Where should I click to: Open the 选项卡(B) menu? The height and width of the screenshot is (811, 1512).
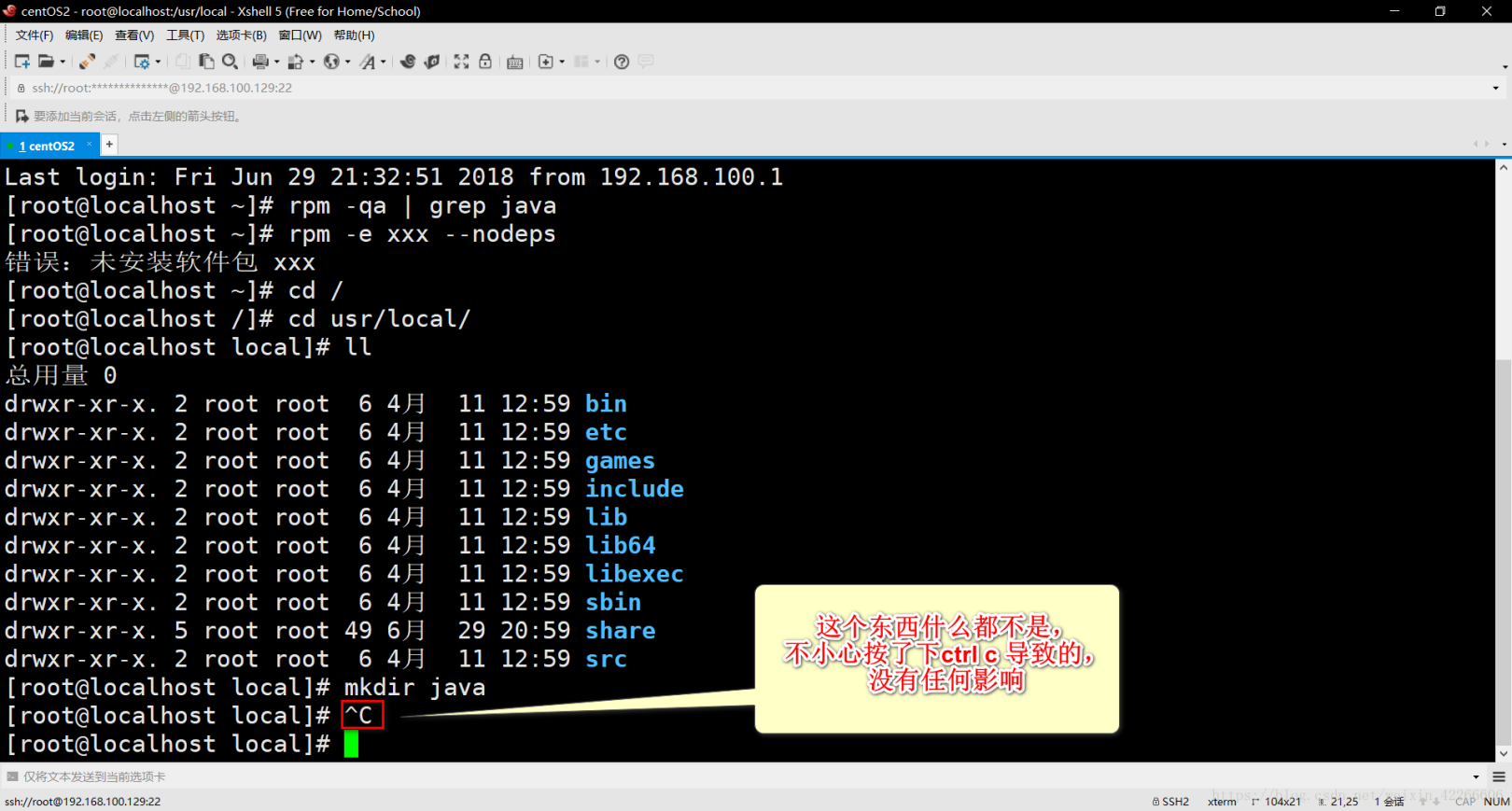pyautogui.click(x=242, y=35)
